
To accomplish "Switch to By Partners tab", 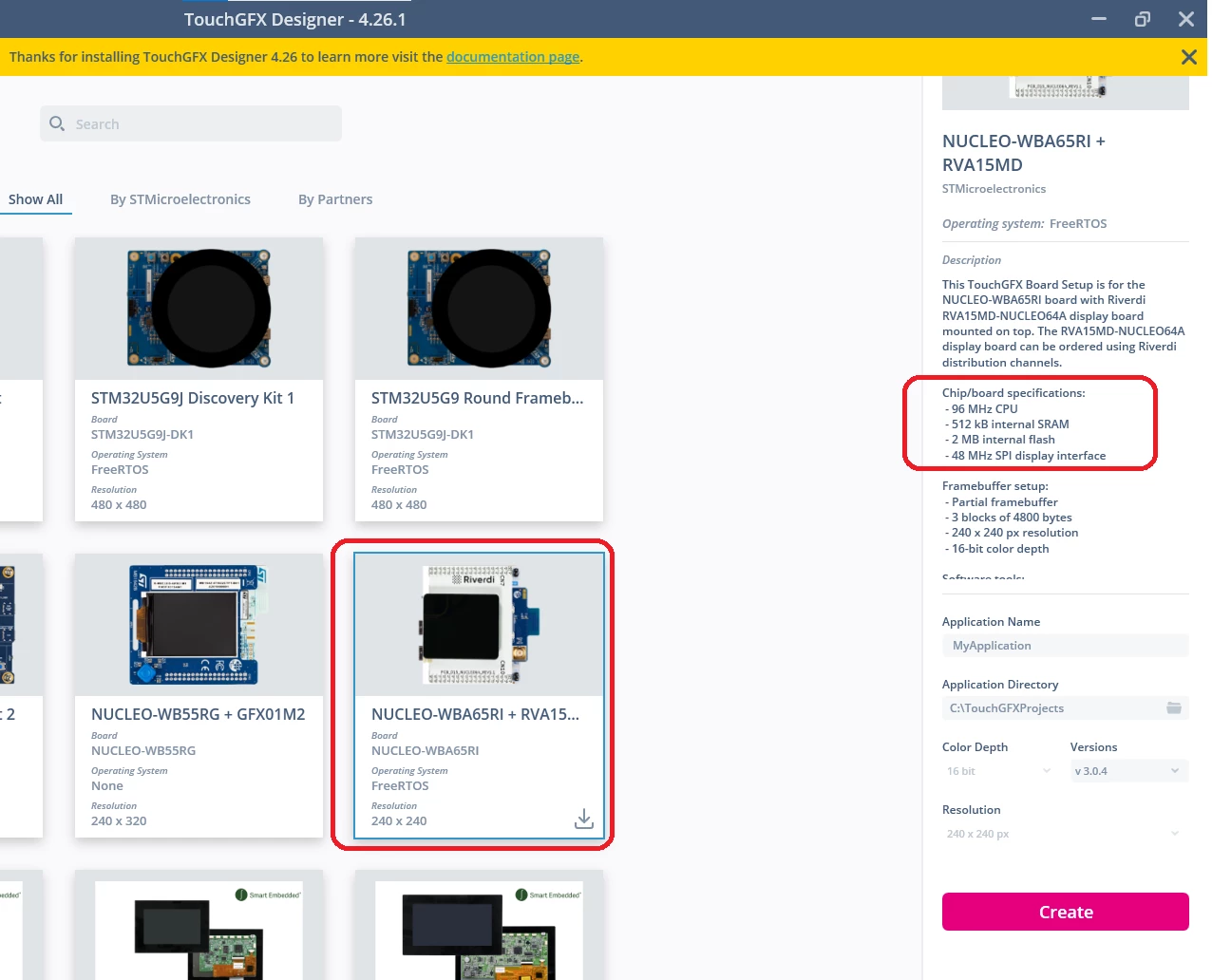I will 335,199.
